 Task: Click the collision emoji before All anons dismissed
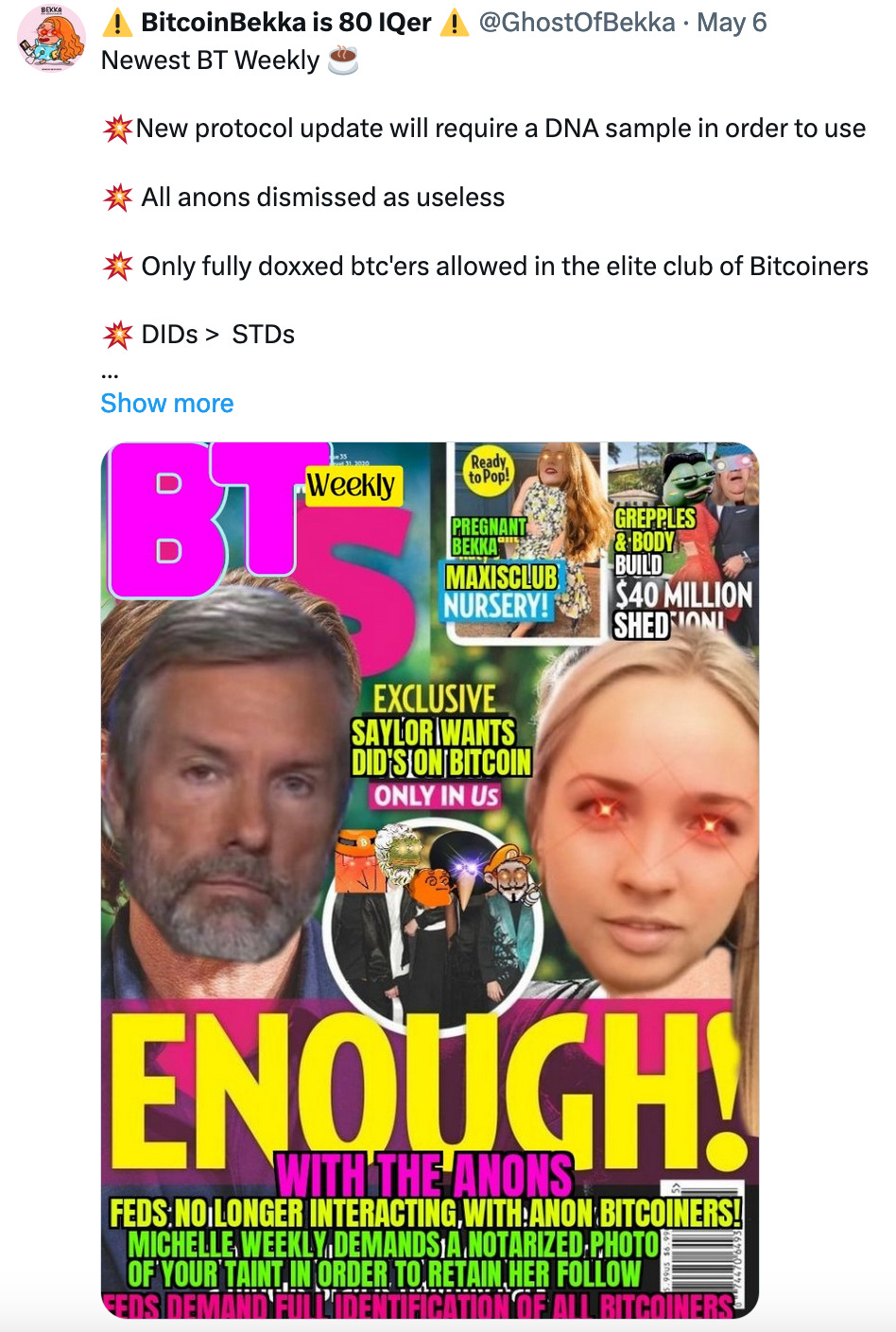point(117,198)
